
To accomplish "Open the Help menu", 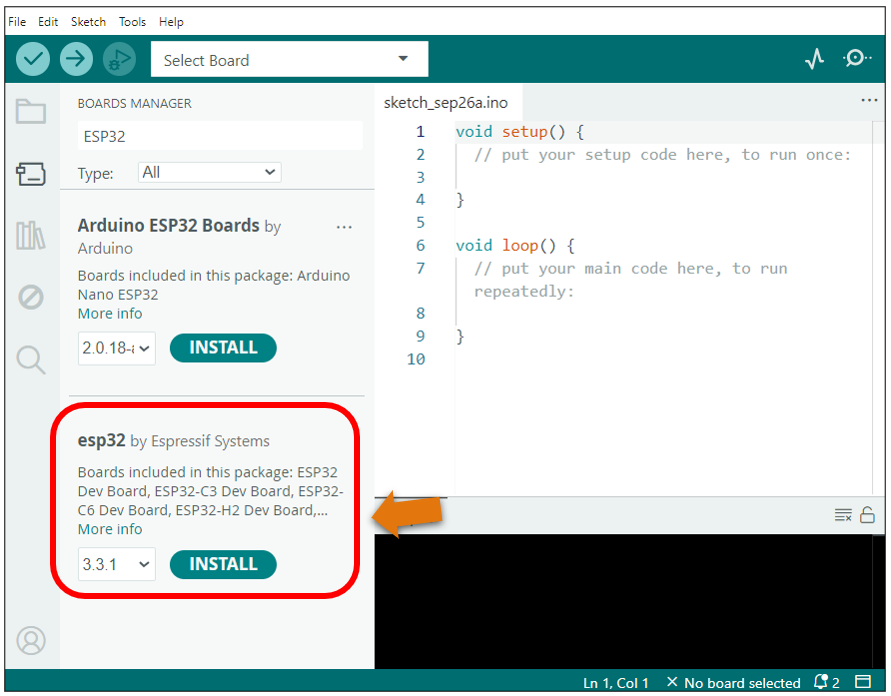I will pyautogui.click(x=171, y=22).
